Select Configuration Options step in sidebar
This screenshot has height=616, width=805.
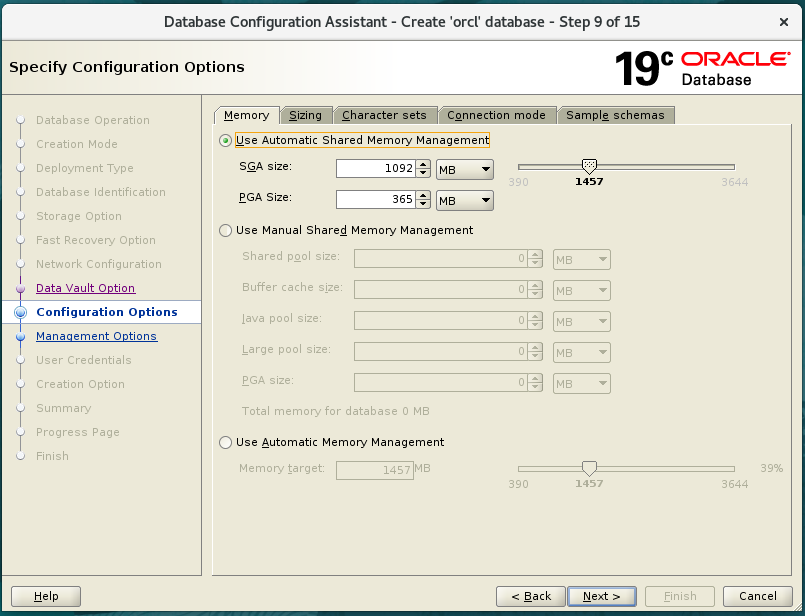[107, 312]
